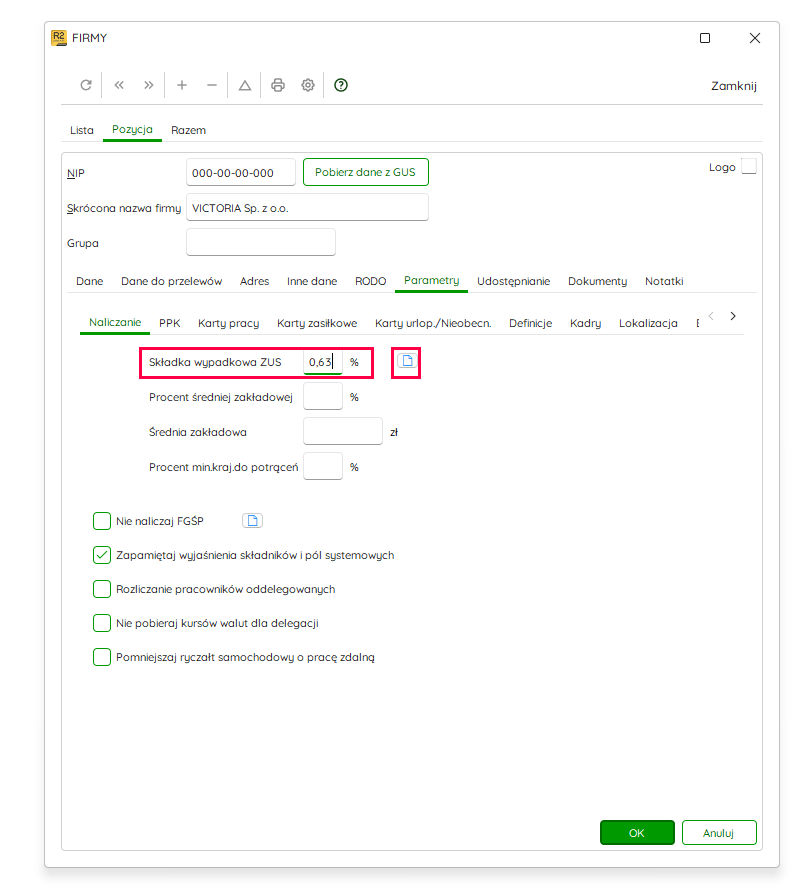Go to previous record with double-left arrows

point(119,85)
